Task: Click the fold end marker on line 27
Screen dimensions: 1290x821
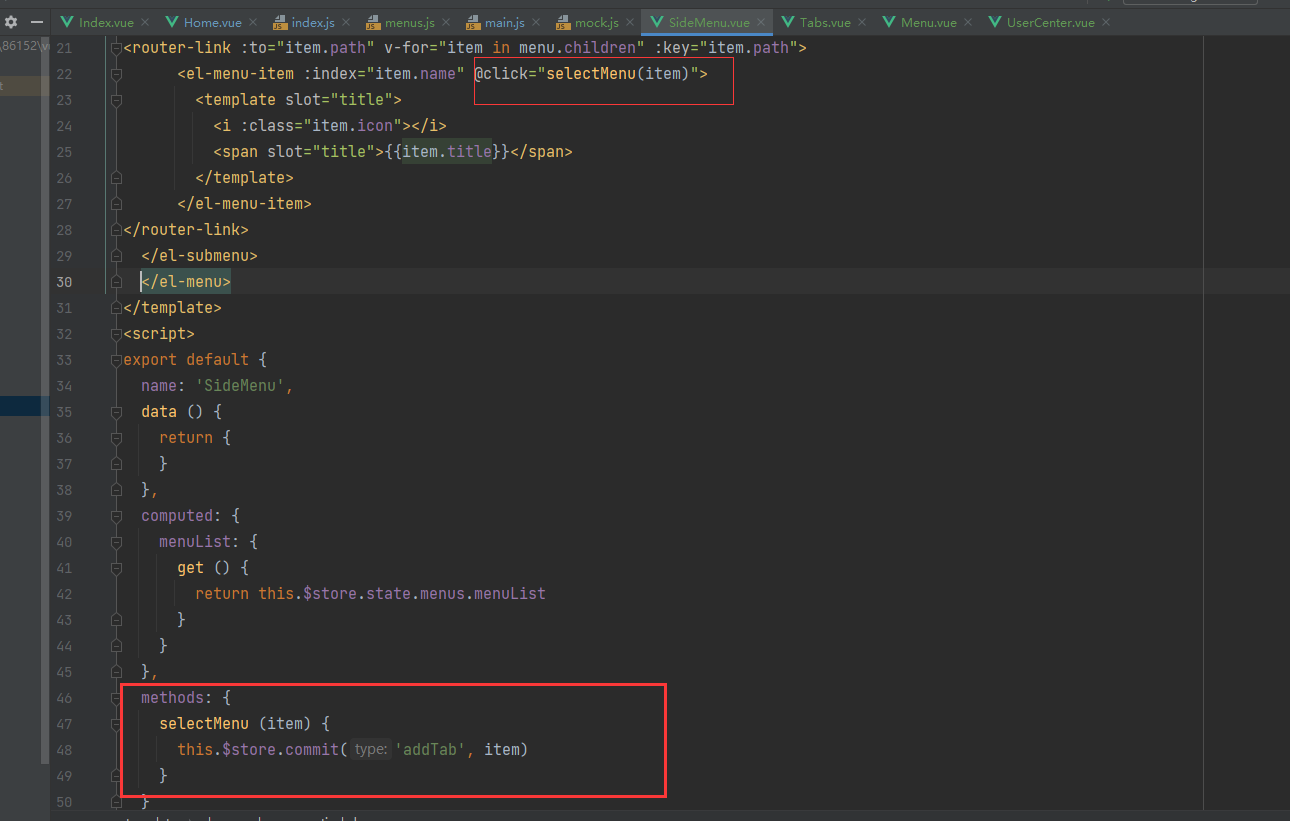Action: pos(116,203)
